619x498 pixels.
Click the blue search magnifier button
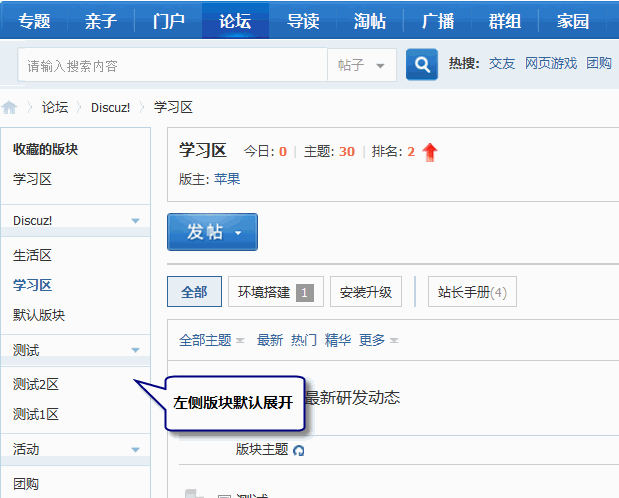coord(422,65)
